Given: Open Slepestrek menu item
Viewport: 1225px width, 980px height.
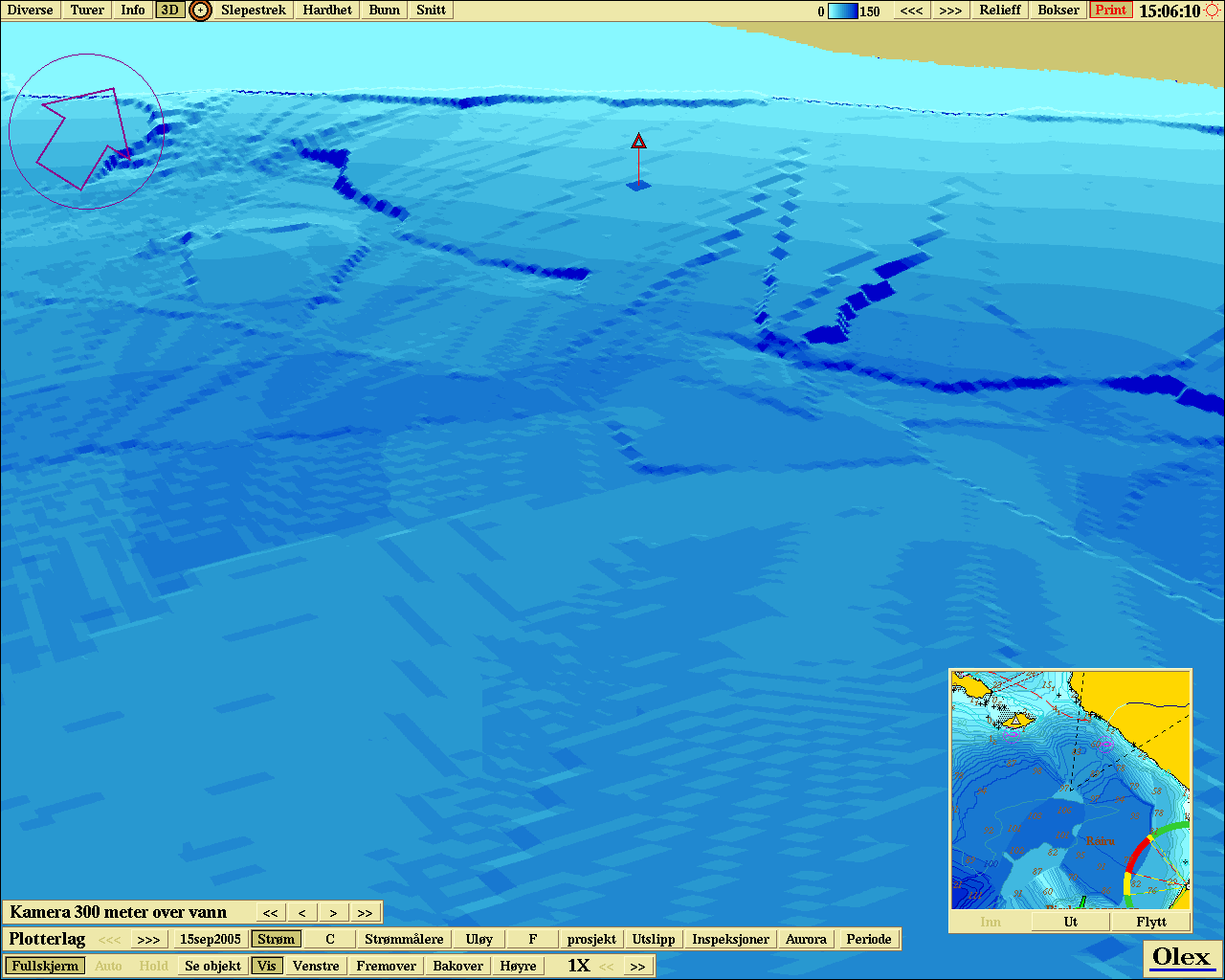Looking at the screenshot, I should pos(254,11).
